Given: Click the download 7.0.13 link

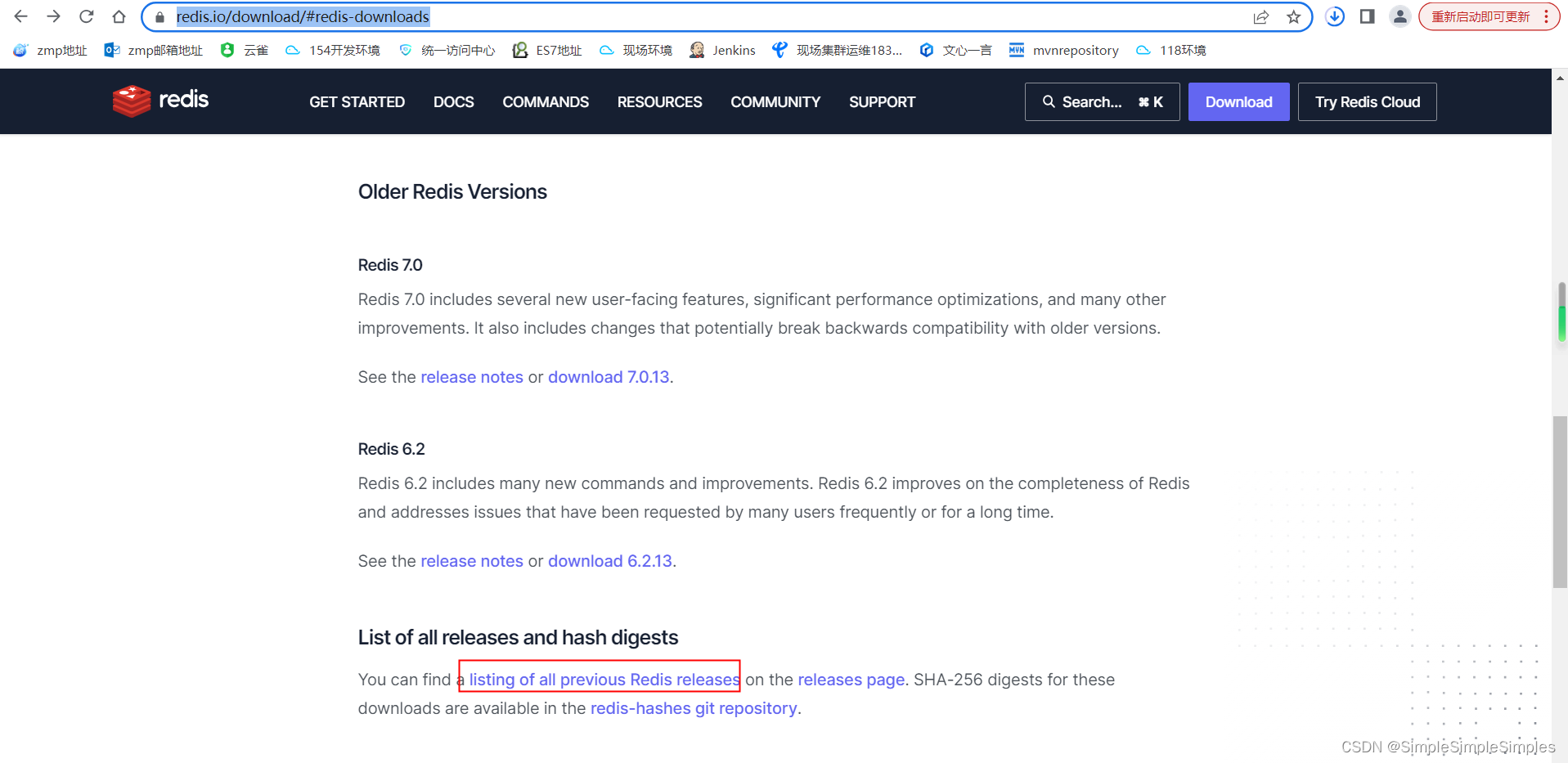Looking at the screenshot, I should coord(609,377).
